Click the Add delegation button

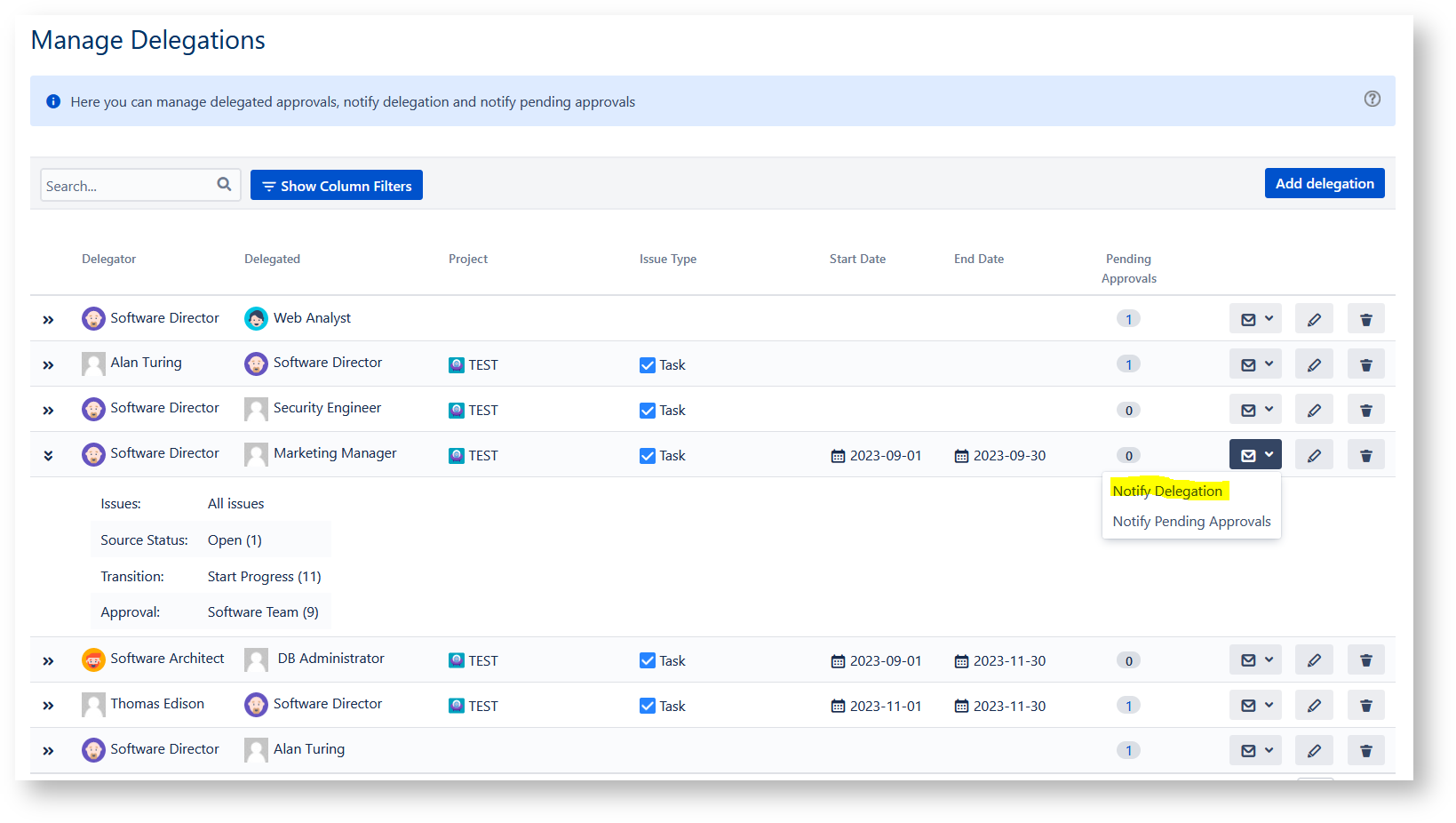pyautogui.click(x=1324, y=183)
